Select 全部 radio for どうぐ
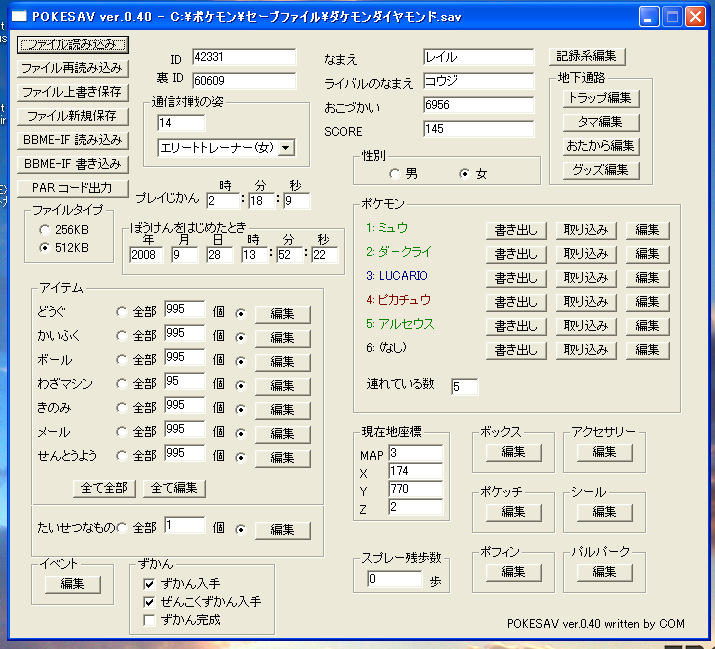This screenshot has height=649, width=715. (x=121, y=312)
